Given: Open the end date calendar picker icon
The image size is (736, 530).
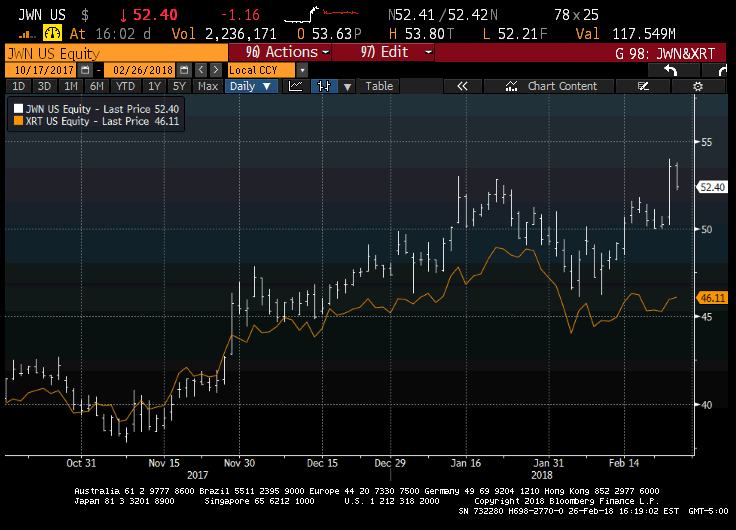Looking at the screenshot, I should [184, 70].
